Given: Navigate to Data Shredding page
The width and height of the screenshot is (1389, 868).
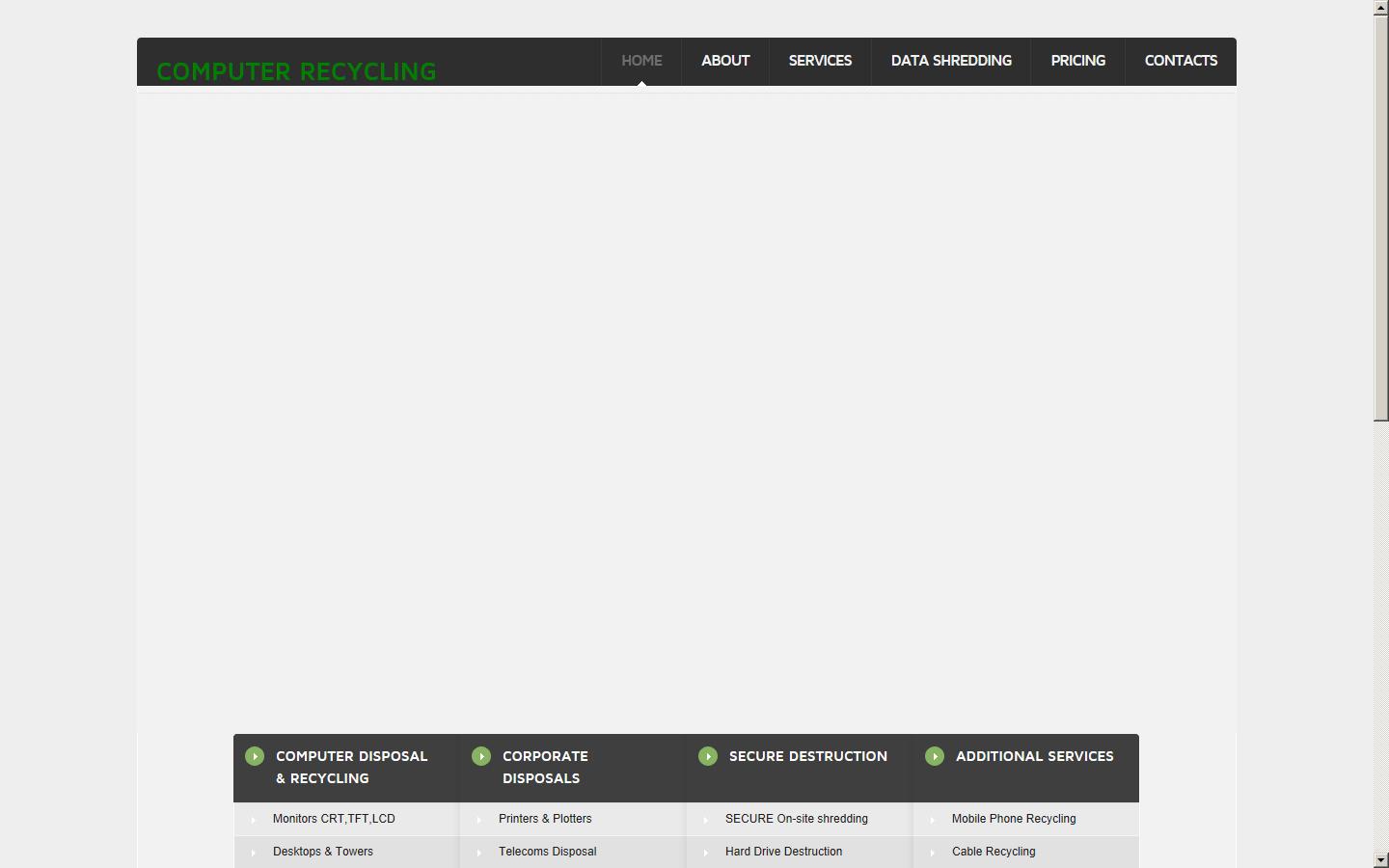Looking at the screenshot, I should (x=951, y=61).
